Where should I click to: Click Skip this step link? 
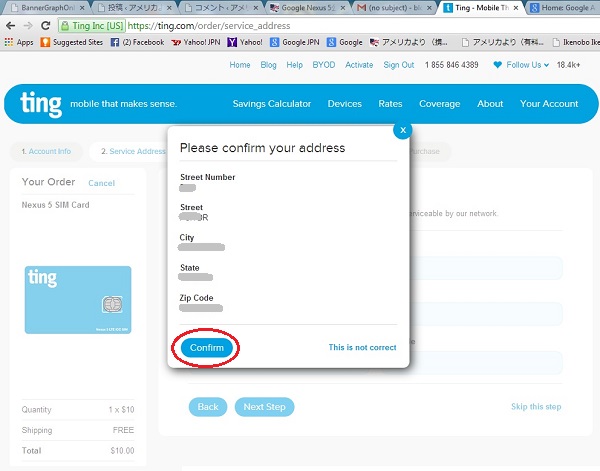tap(536, 406)
